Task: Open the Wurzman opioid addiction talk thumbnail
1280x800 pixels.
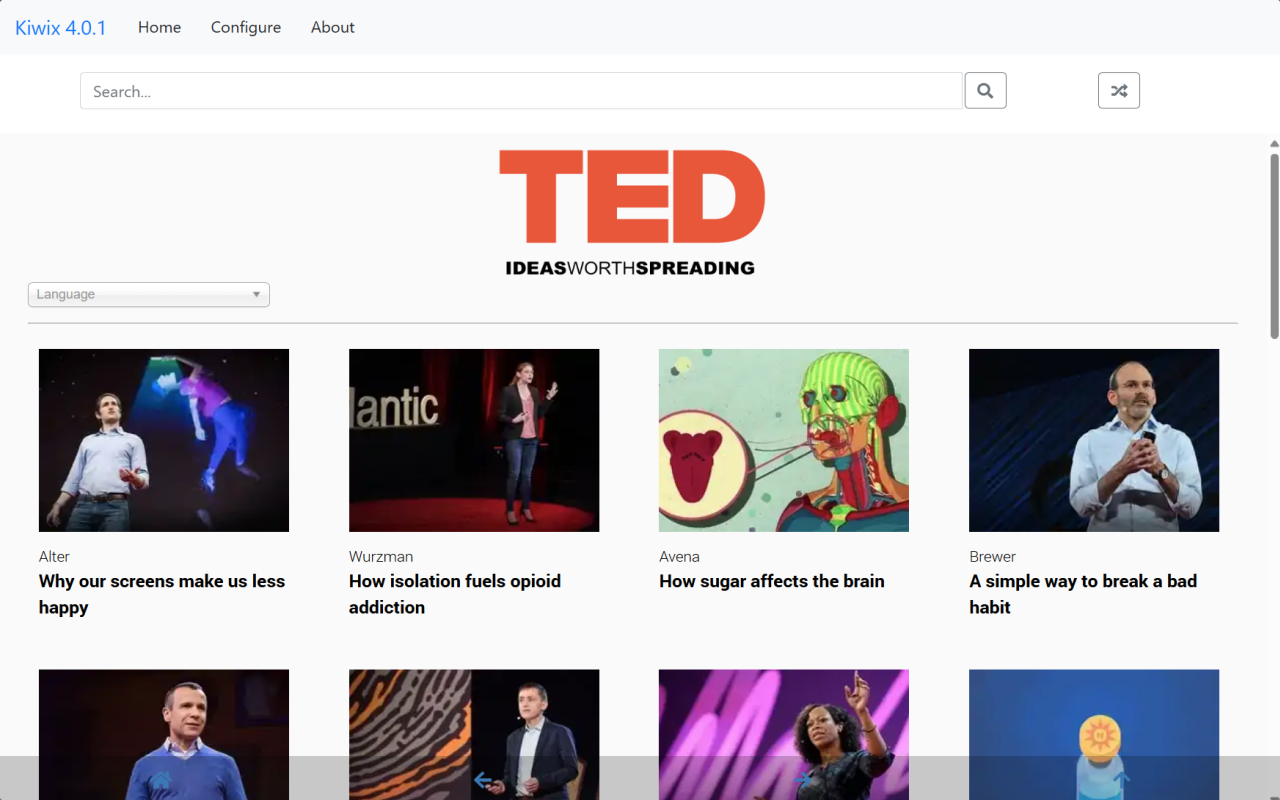Action: point(473,440)
